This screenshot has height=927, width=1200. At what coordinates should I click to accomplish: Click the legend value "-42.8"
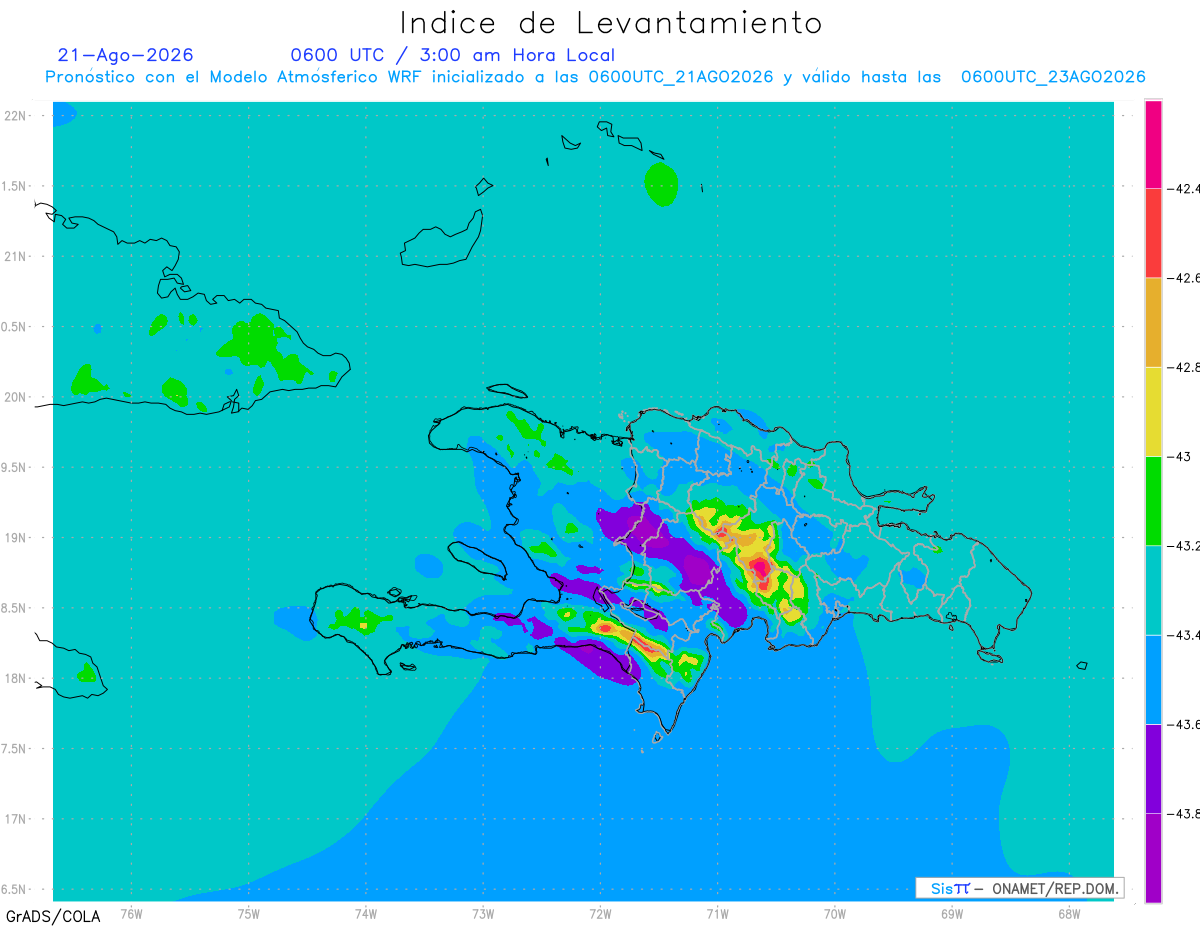tap(1183, 367)
